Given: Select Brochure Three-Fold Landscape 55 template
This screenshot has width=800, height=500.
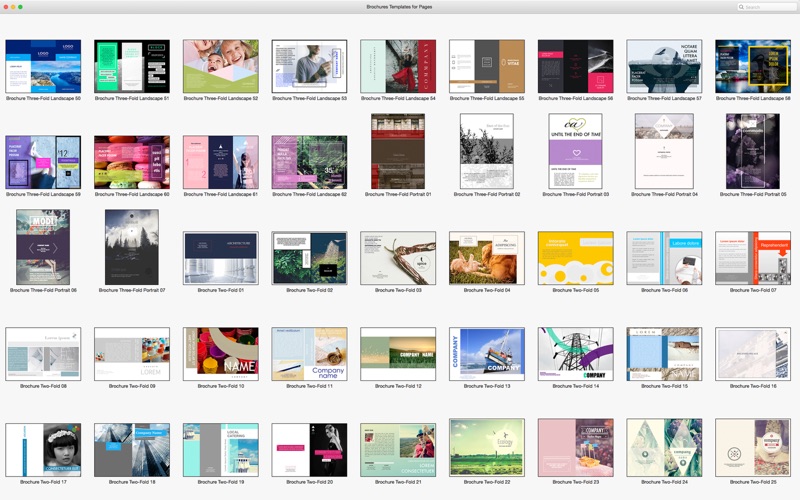Looking at the screenshot, I should click(487, 66).
